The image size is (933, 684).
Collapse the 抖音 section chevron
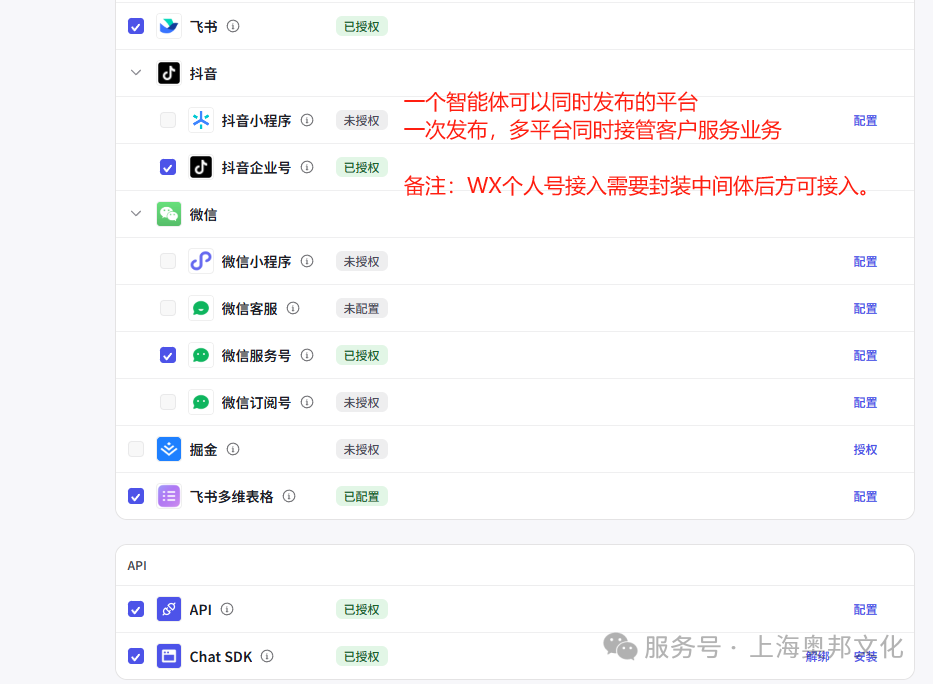tap(135, 72)
